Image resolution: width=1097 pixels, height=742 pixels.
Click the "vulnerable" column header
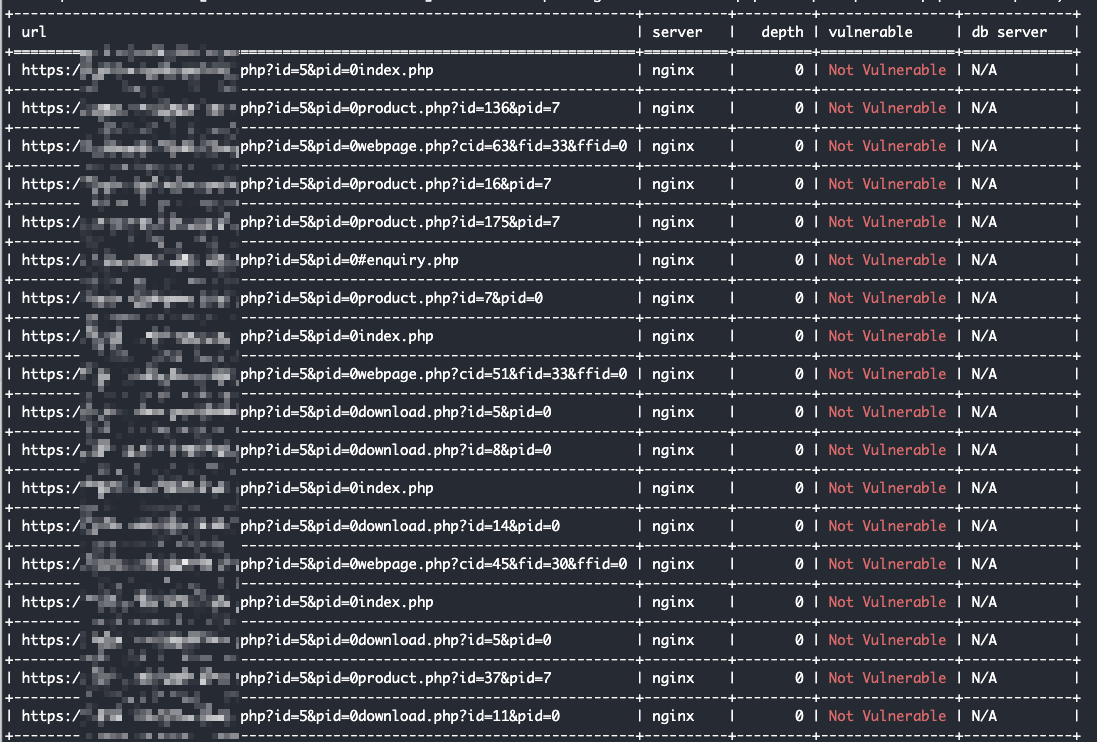[x=870, y=32]
